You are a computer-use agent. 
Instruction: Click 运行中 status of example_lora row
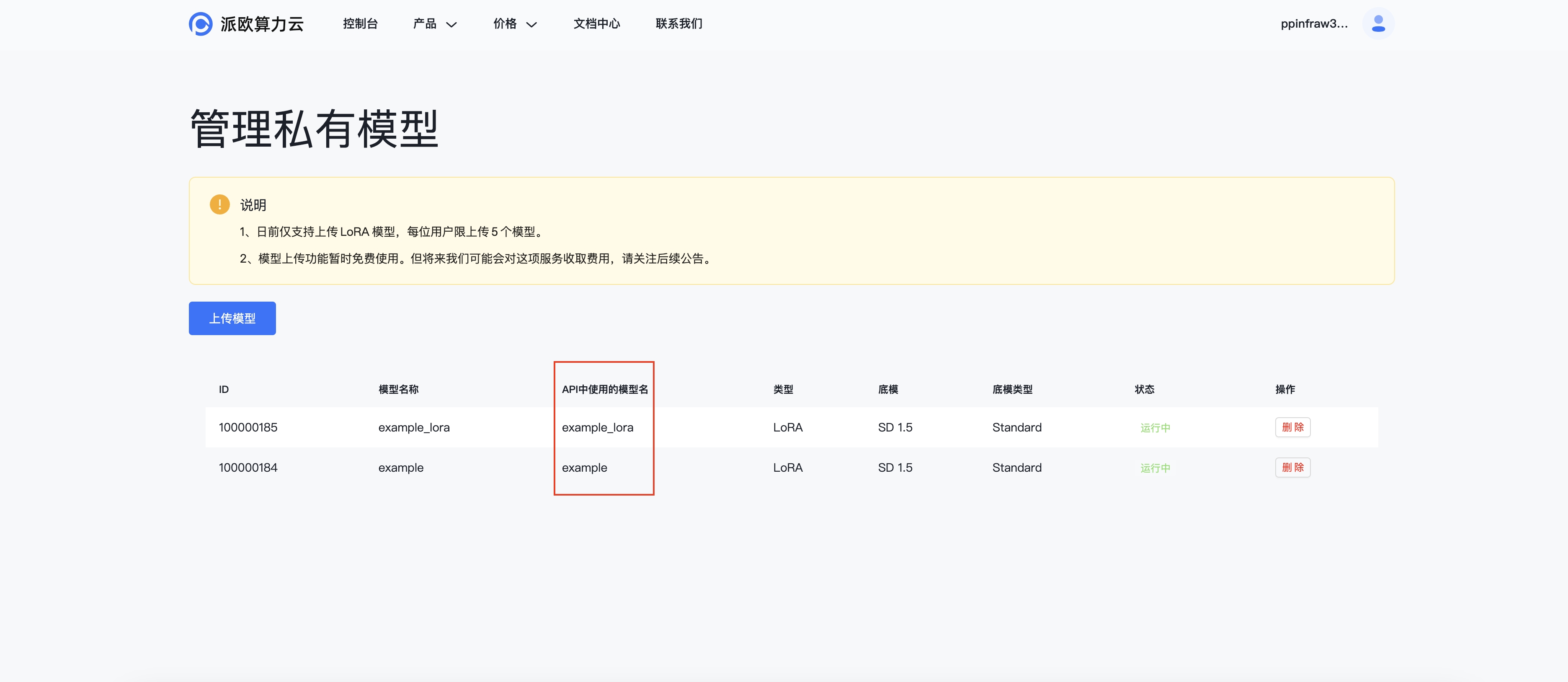tap(1155, 427)
